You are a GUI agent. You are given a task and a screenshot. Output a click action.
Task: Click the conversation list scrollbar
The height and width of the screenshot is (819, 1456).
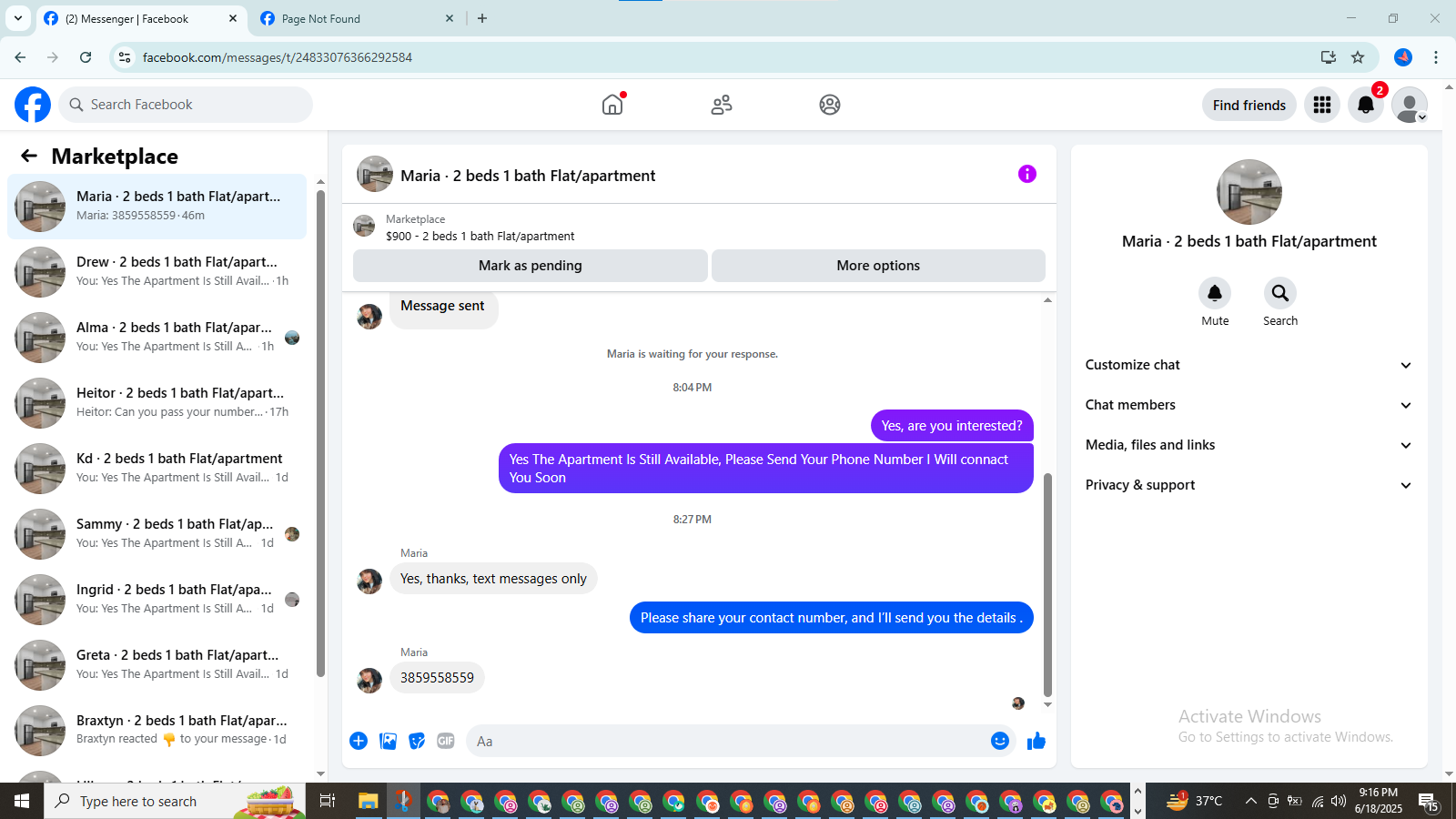[x=320, y=432]
